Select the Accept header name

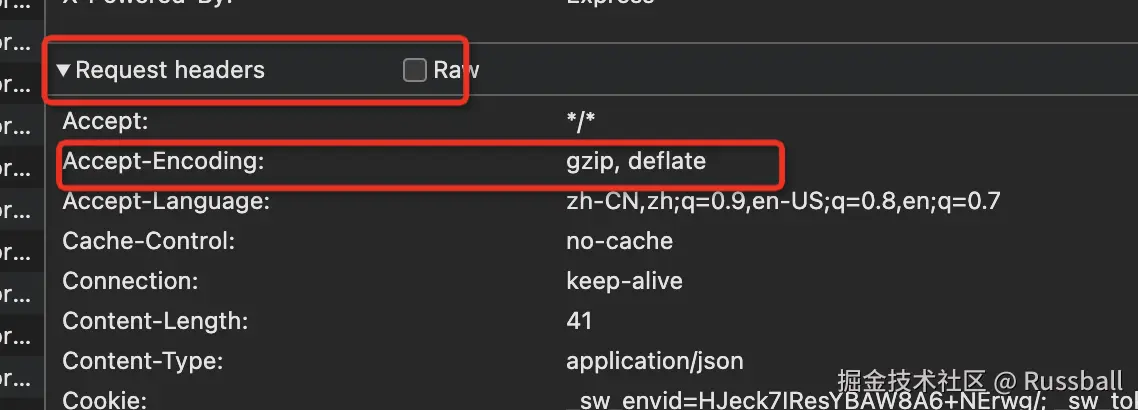105,122
